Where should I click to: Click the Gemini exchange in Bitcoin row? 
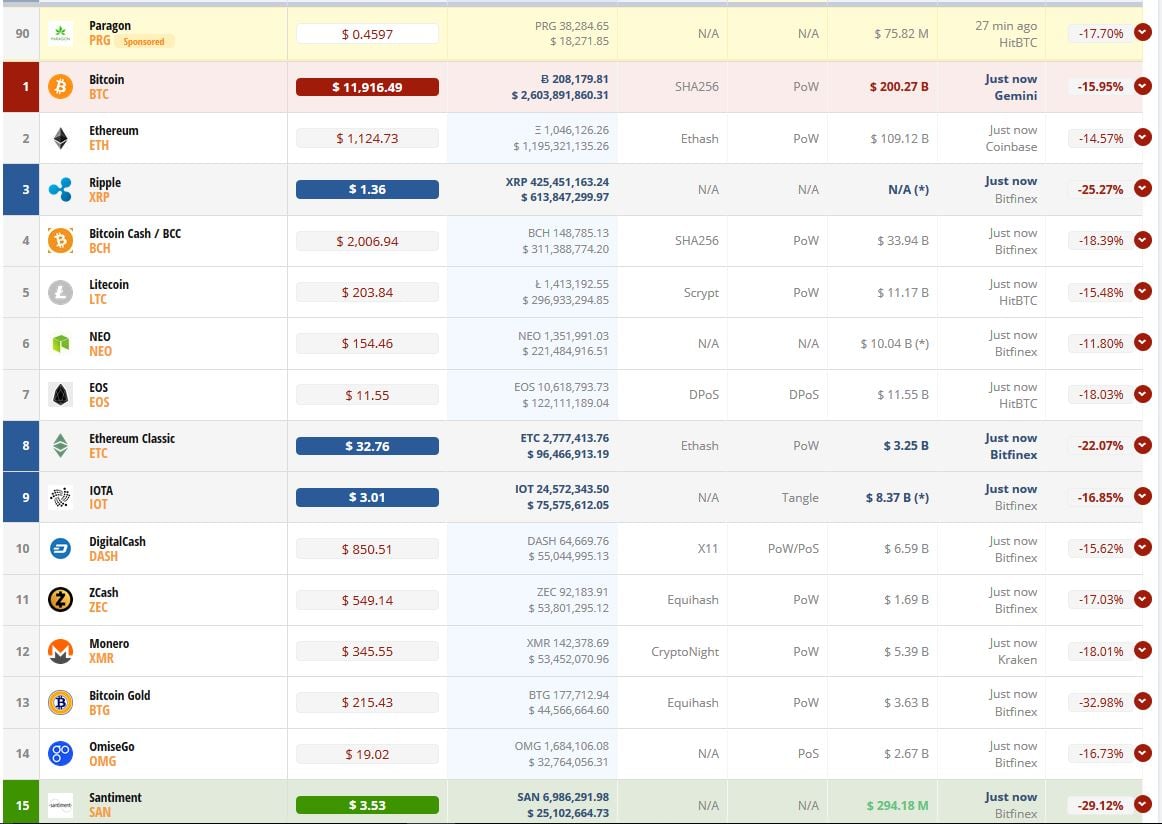tap(1016, 96)
